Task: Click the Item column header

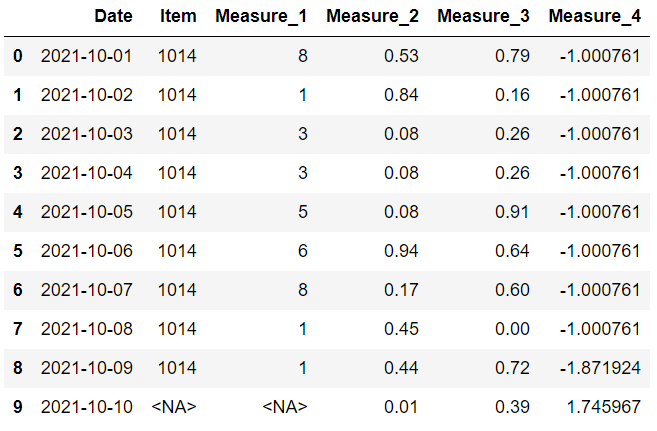Action: point(178,17)
